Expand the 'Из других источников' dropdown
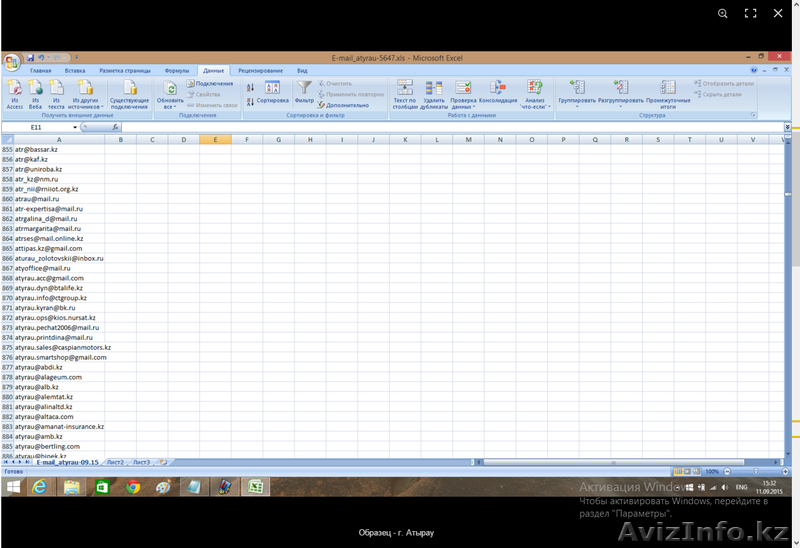Screen dimensions: 800x548 click(88, 106)
